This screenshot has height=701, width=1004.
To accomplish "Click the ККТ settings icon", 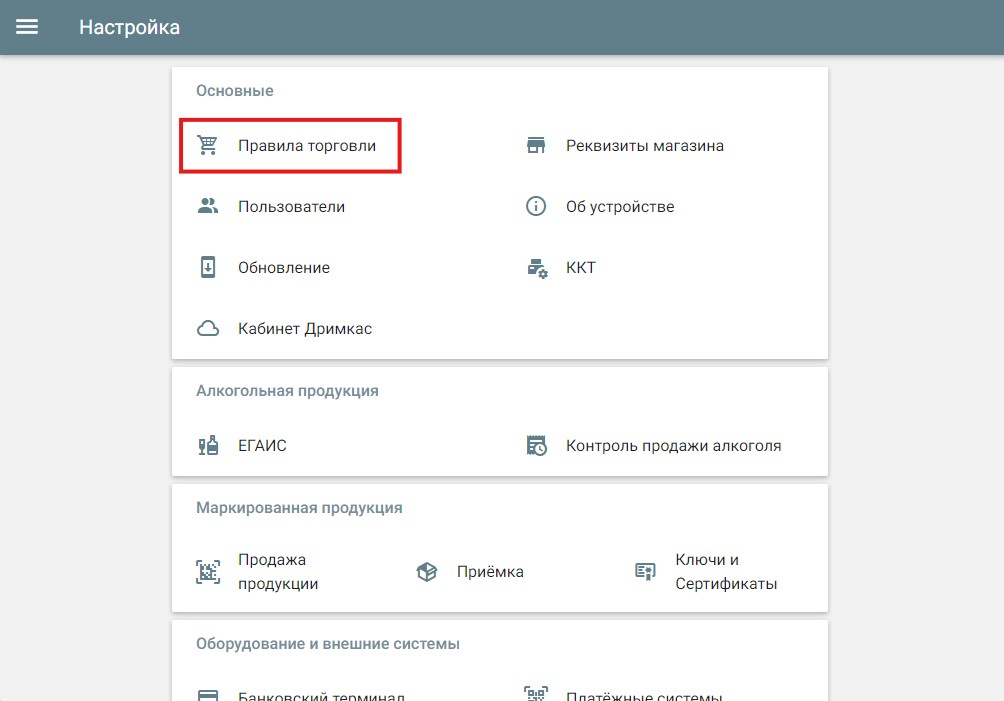I will [x=537, y=268].
